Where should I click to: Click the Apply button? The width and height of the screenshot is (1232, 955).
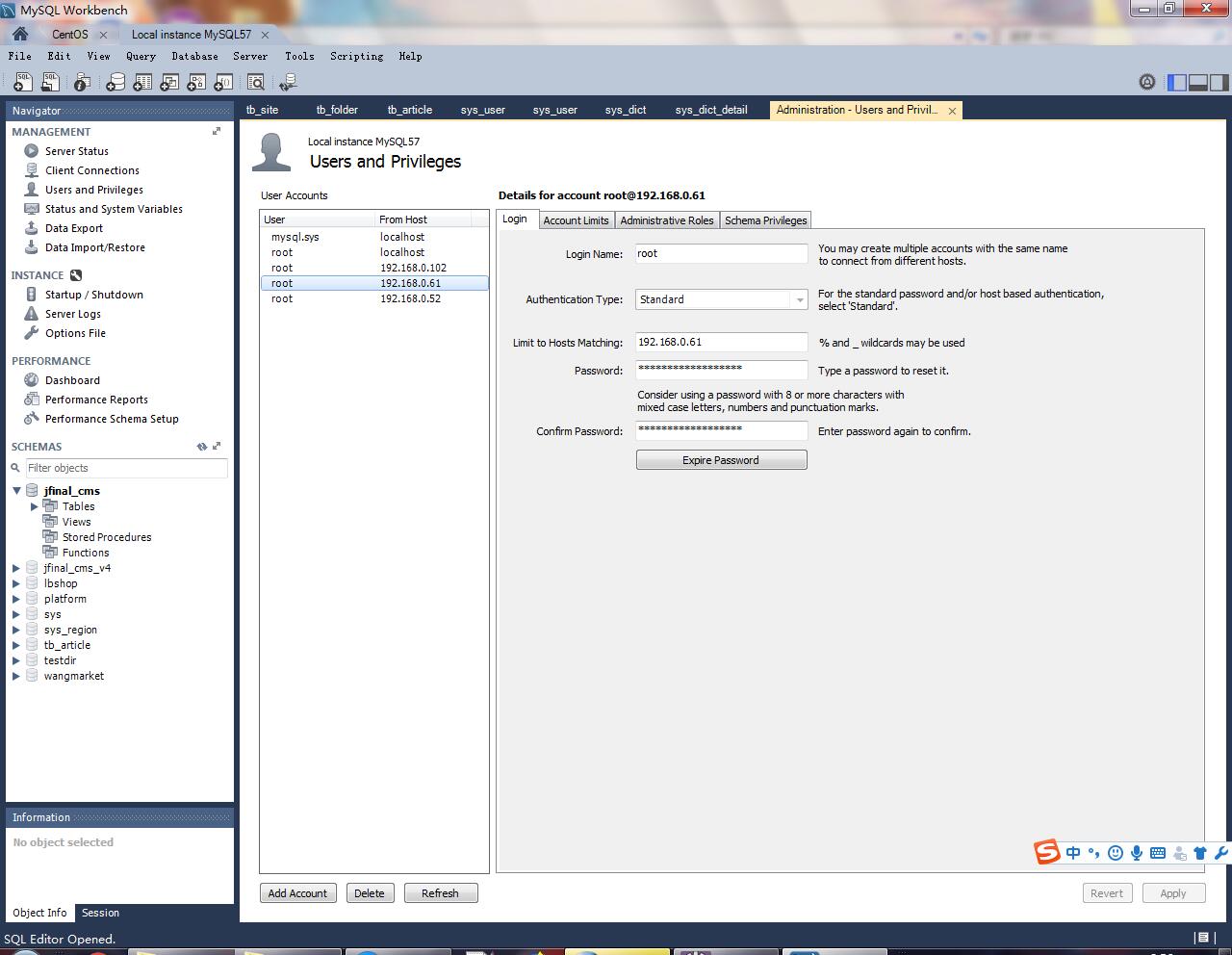pos(1173,893)
